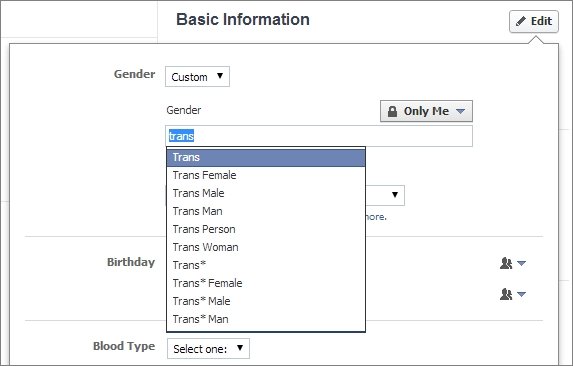The height and width of the screenshot is (366, 573).
Task: Open the Custom gender dropdown
Action: [197, 77]
